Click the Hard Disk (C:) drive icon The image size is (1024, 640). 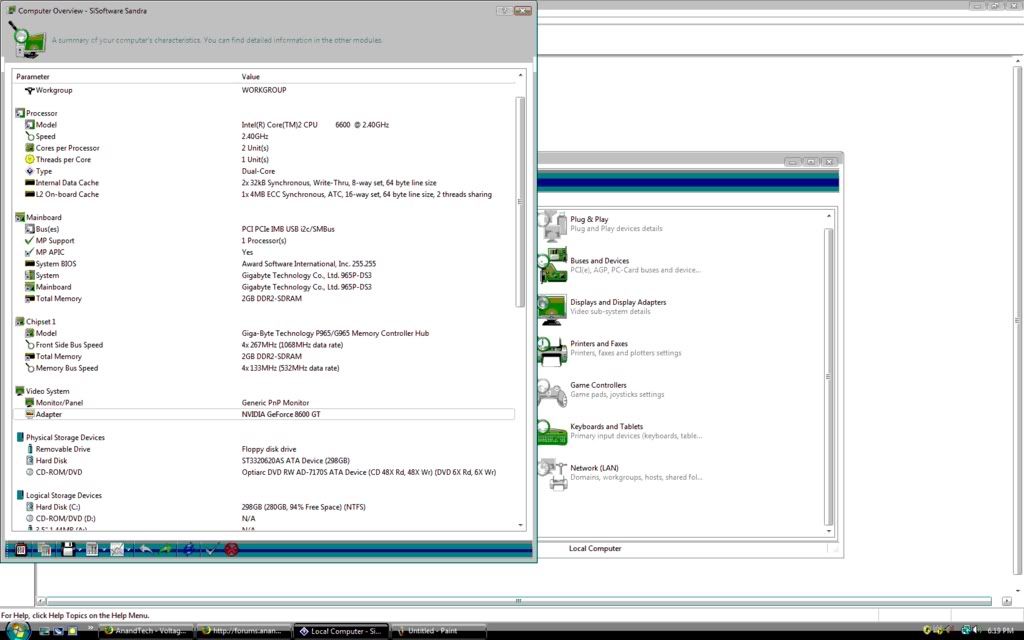pos(29,507)
